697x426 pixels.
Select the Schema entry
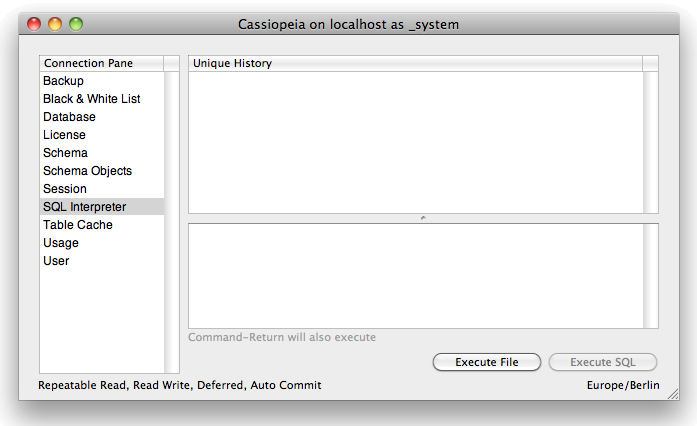click(x=102, y=153)
